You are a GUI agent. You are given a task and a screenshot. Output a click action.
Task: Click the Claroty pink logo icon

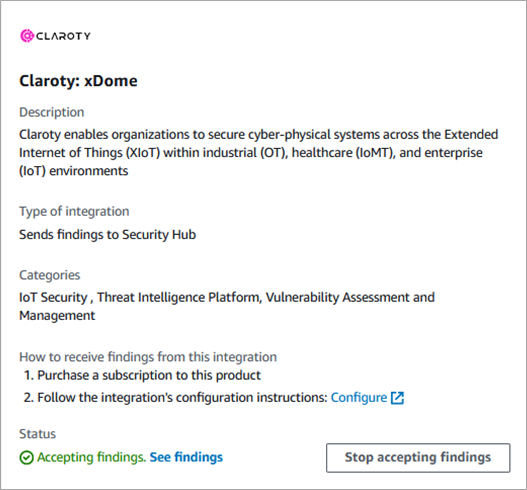(27, 36)
